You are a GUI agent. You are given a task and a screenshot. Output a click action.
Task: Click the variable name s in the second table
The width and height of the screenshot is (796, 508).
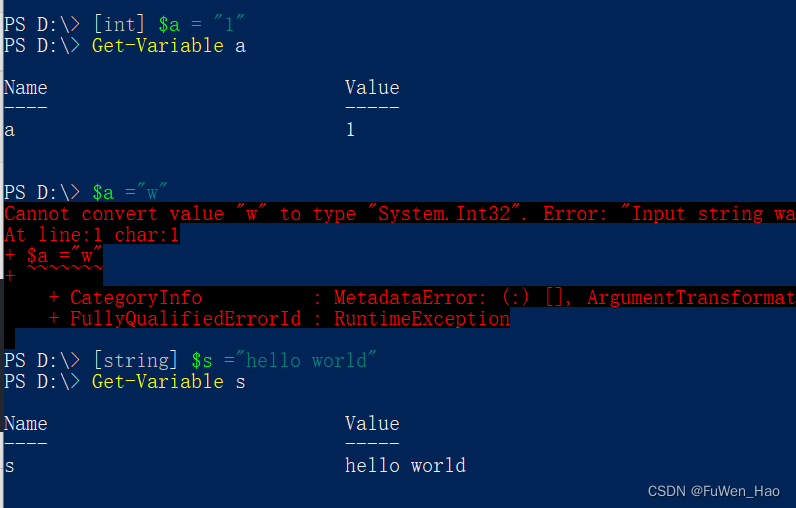point(9,466)
